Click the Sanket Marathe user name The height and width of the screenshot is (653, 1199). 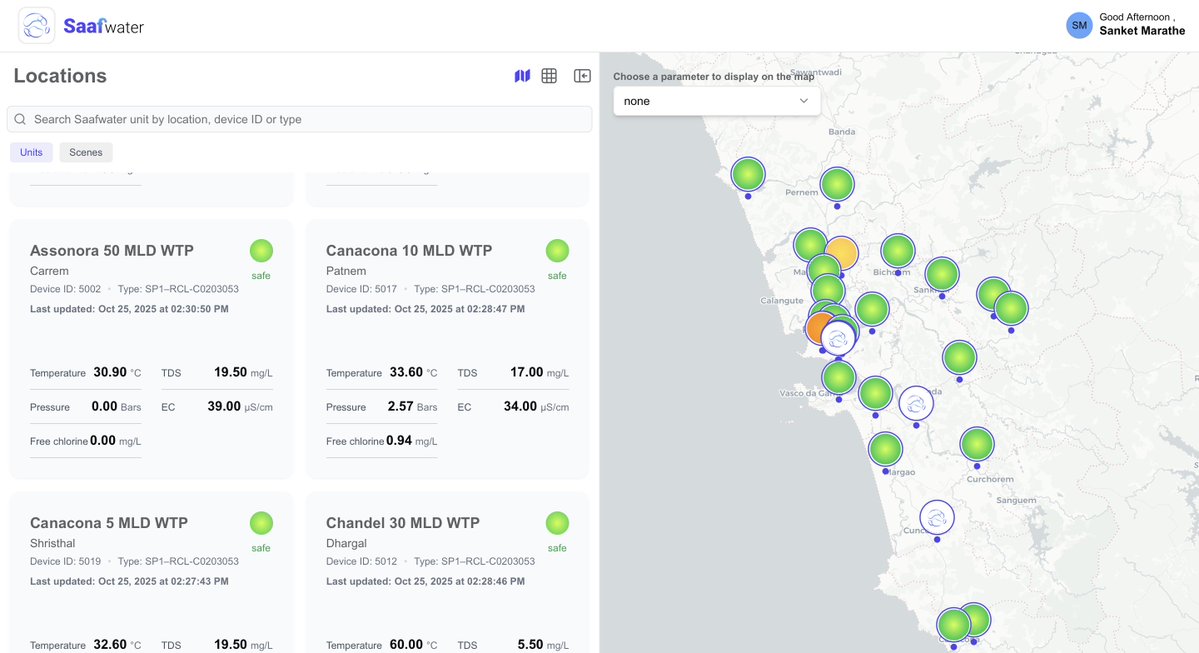point(1142,31)
